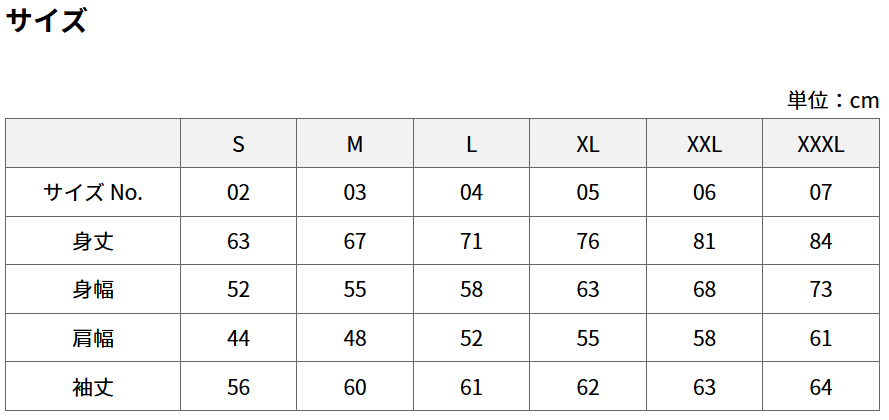Screen dimensions: 889x420
Task: Select 身幅 value 73 for XXXL
Action: click(x=821, y=290)
